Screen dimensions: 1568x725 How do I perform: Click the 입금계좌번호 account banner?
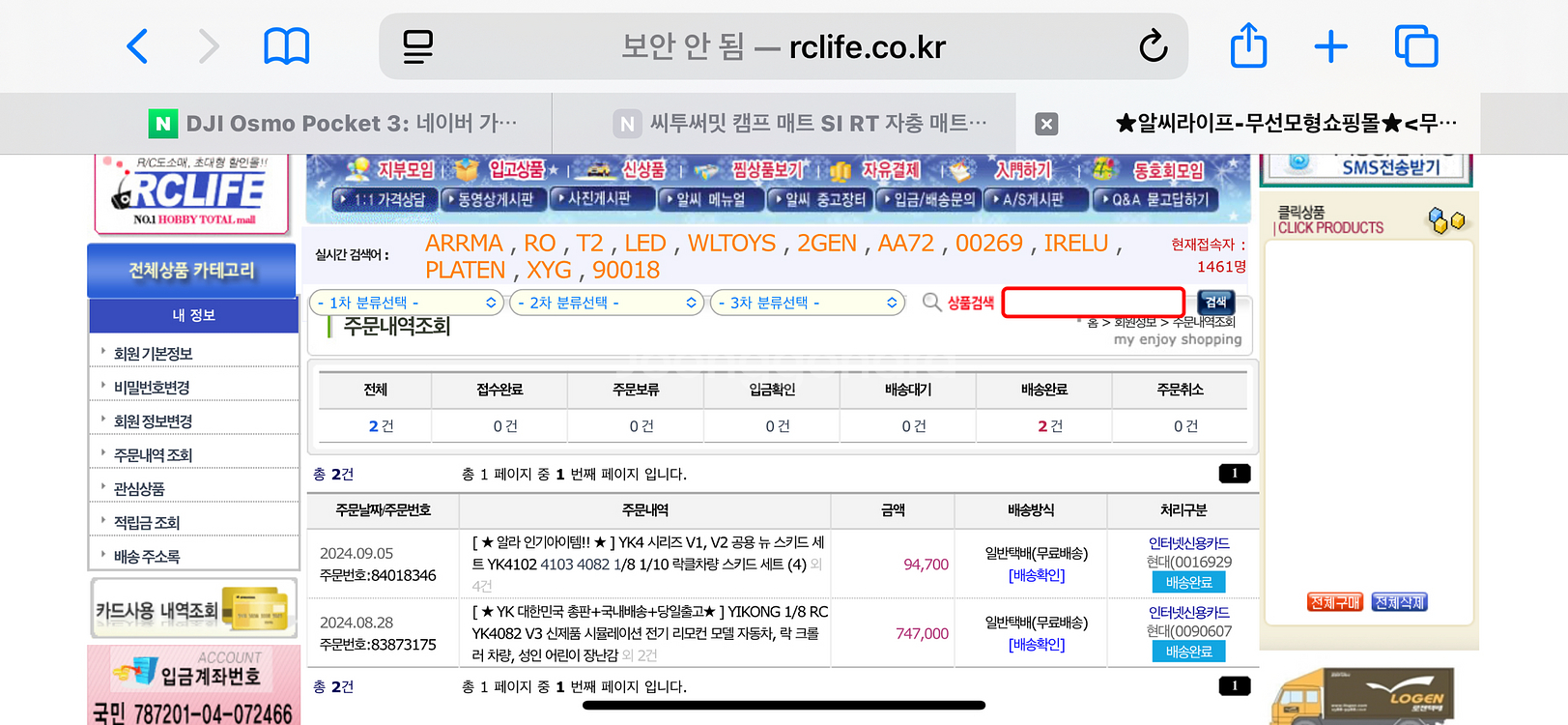pos(193,685)
